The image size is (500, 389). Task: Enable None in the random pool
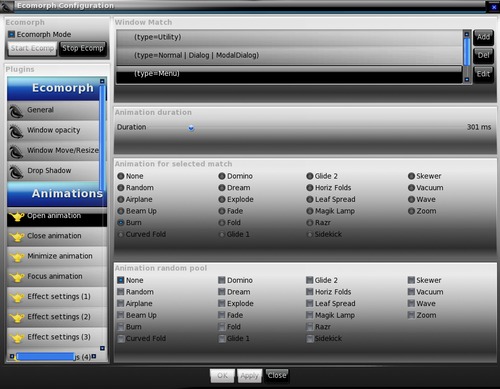121,280
